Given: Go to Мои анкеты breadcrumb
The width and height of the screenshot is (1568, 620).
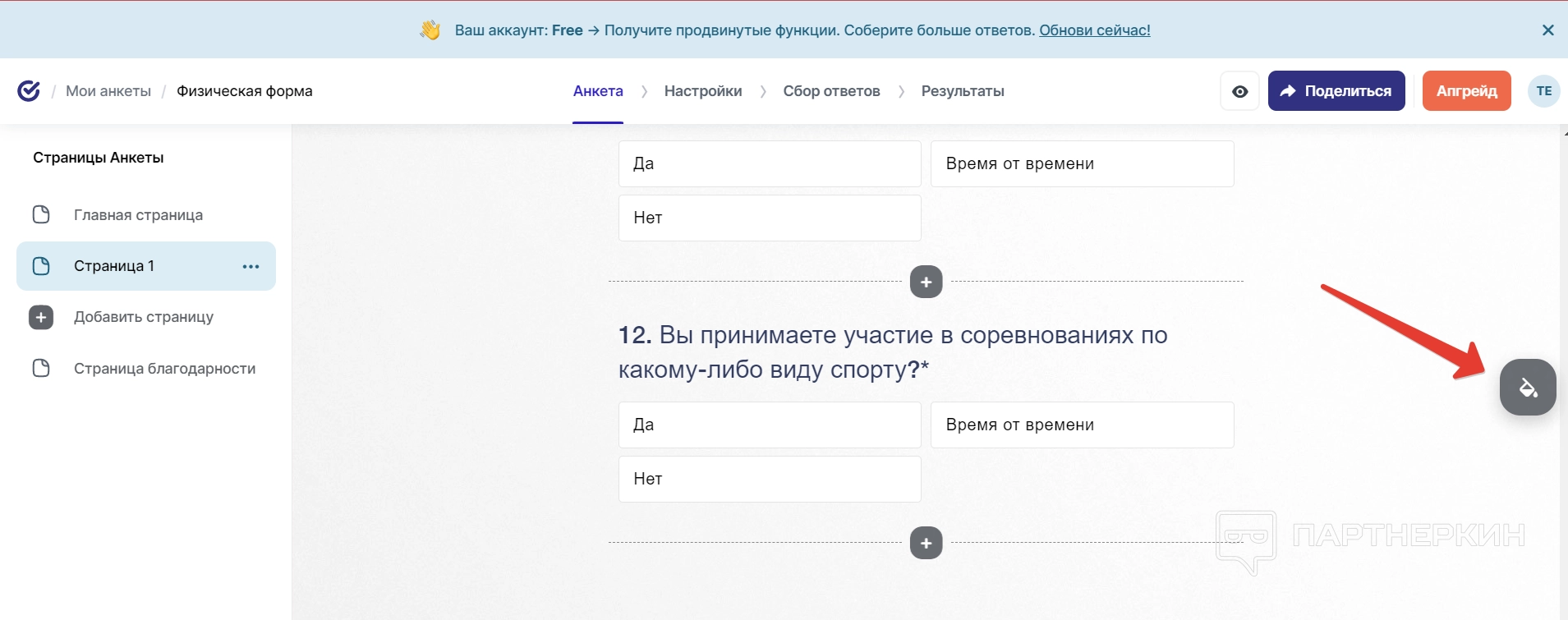Looking at the screenshot, I should click(x=108, y=91).
